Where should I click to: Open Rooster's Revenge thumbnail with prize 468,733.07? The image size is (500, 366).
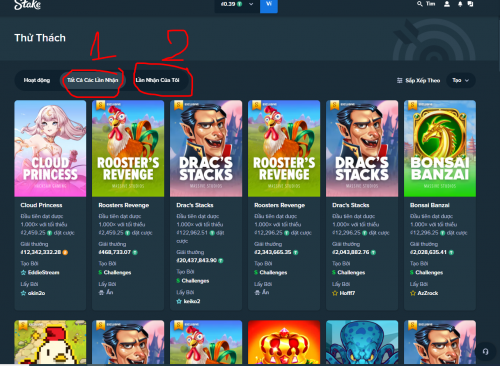coord(128,148)
